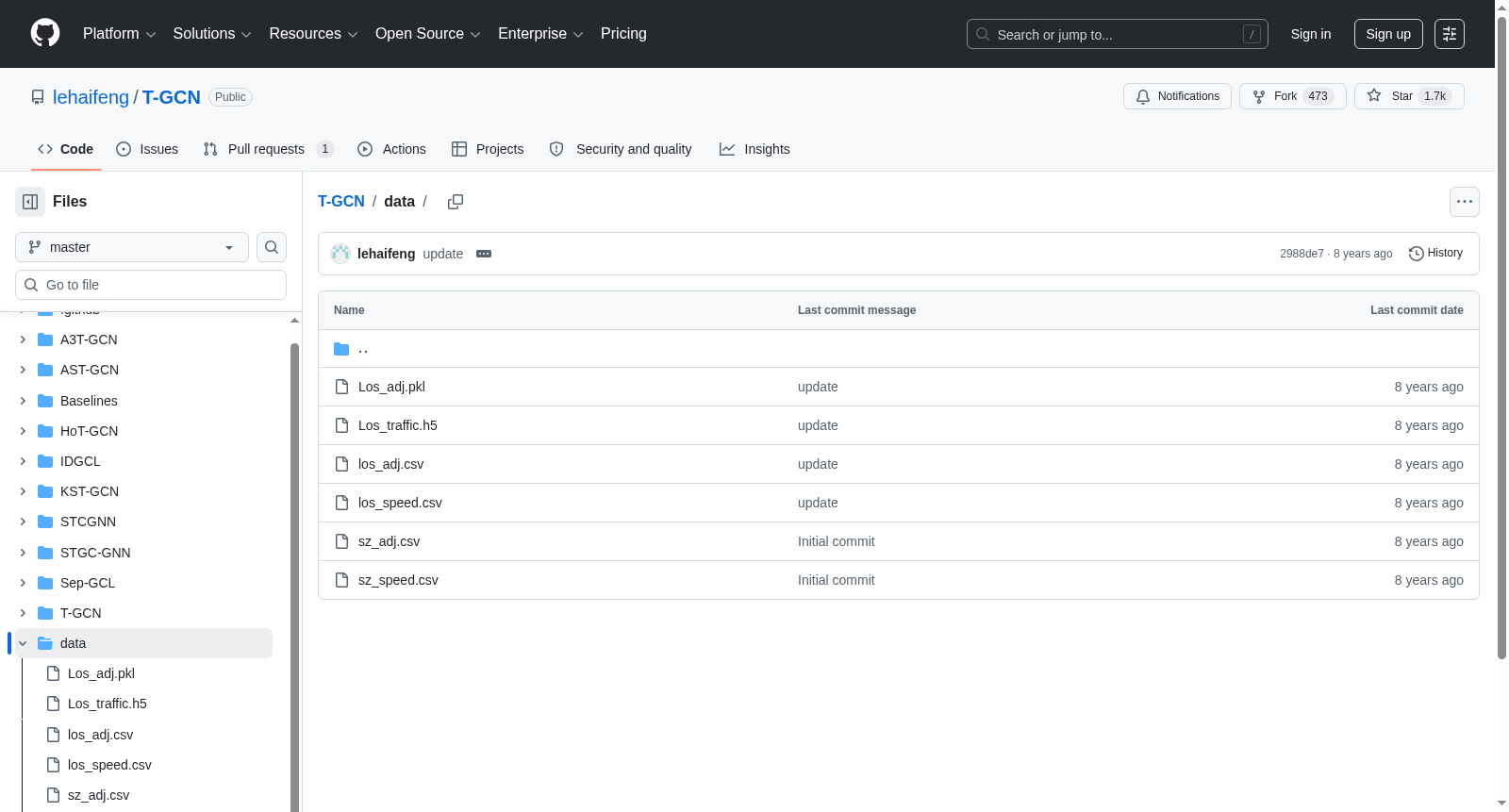Expand the HoT-GCN folder in tree
1509x812 pixels.
pyautogui.click(x=23, y=431)
